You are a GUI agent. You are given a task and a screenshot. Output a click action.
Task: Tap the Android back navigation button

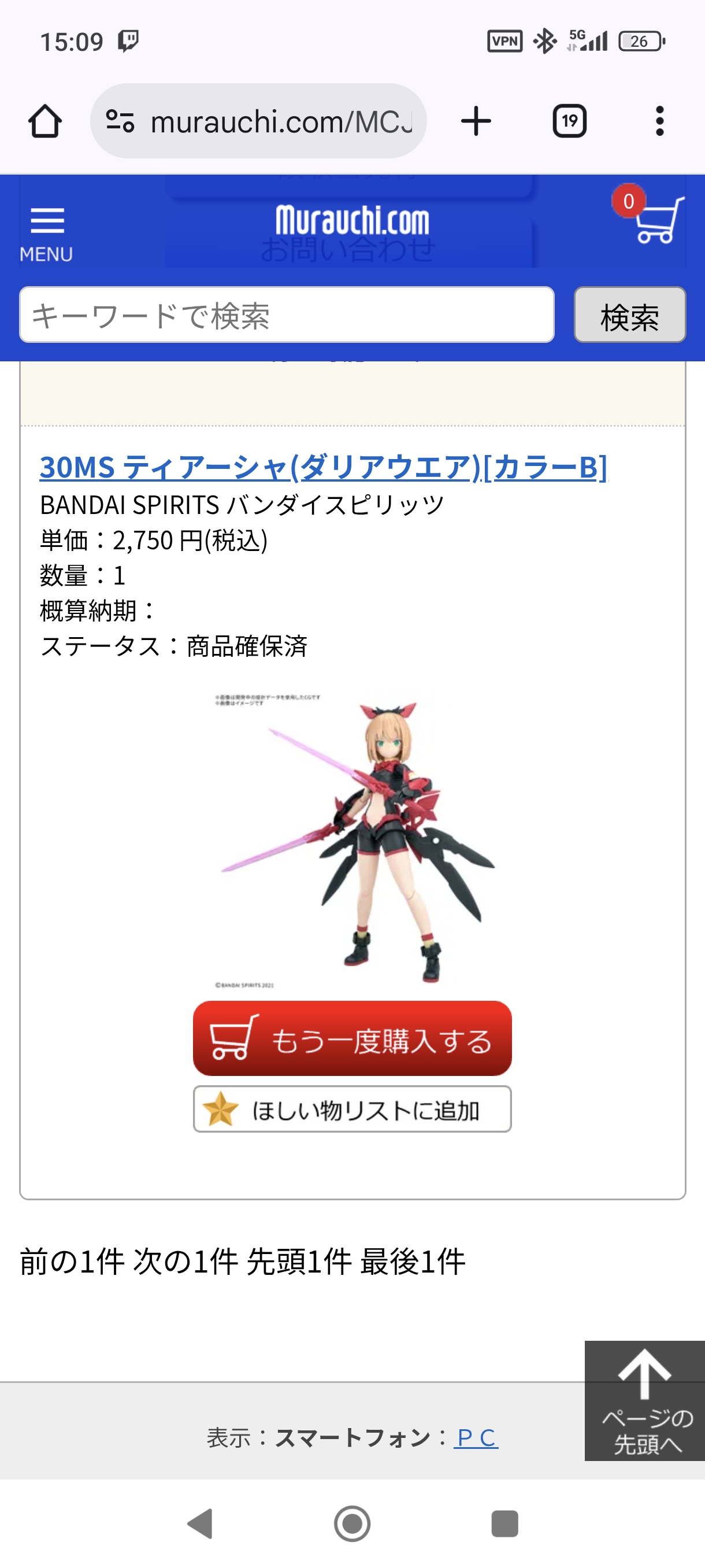[x=200, y=1523]
